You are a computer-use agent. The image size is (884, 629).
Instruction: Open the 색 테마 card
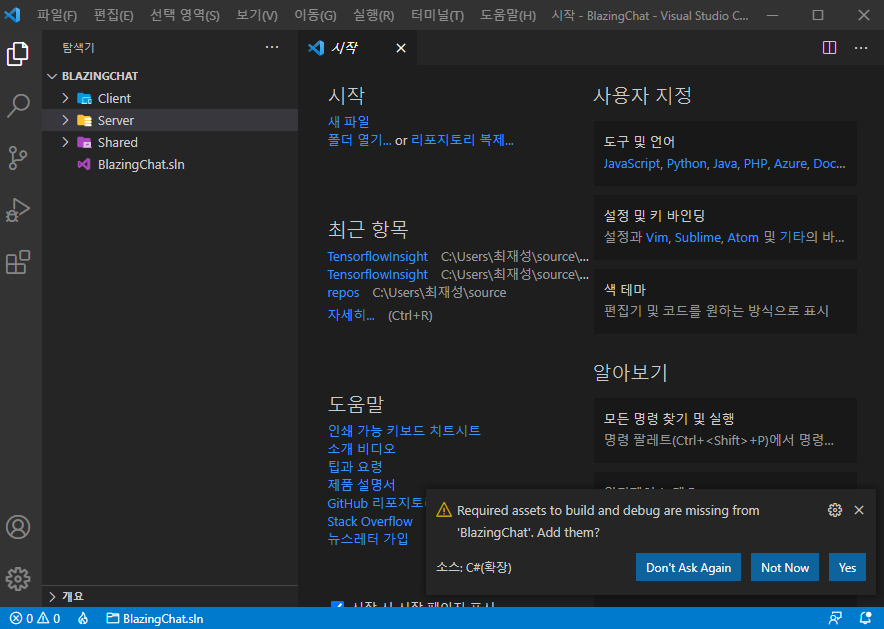coord(725,301)
